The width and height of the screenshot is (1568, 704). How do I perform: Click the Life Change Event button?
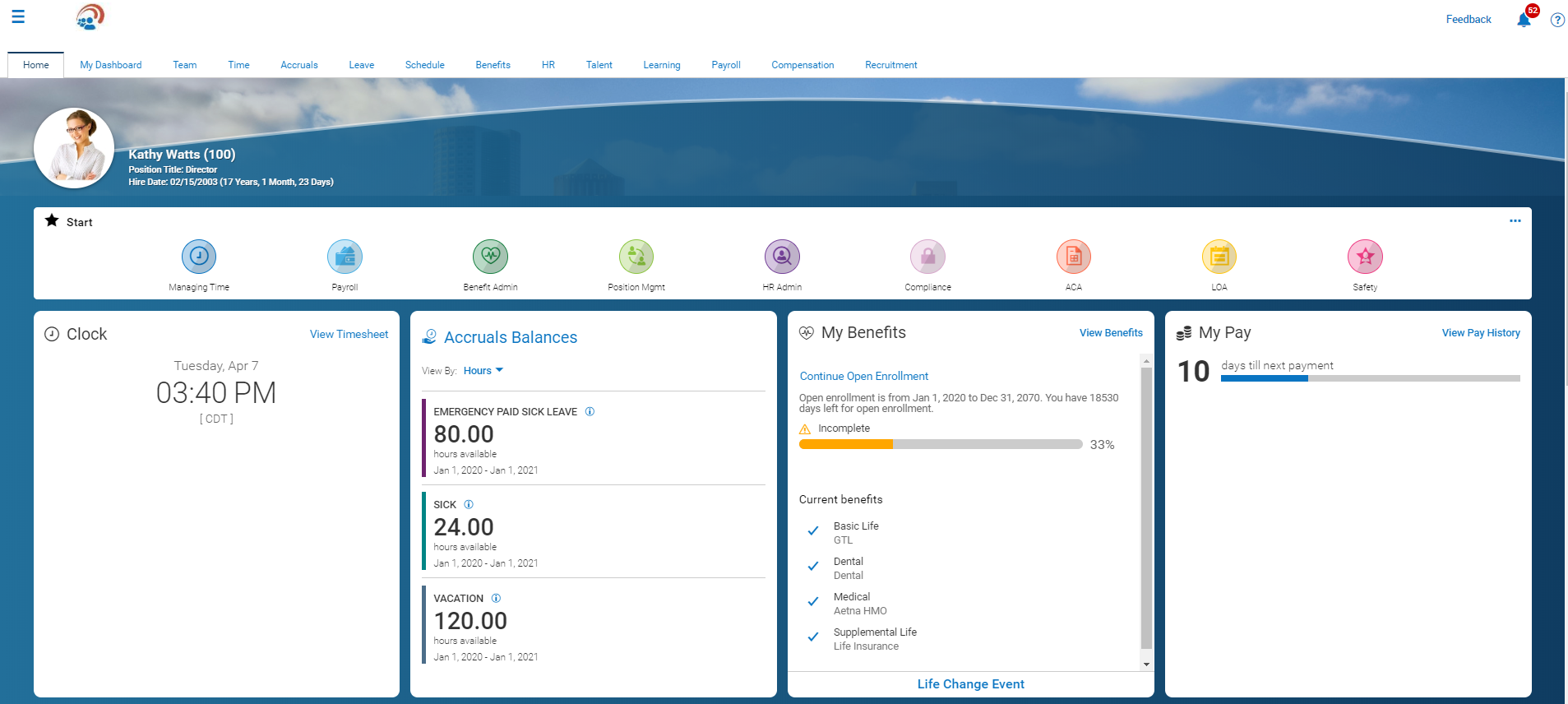970,684
